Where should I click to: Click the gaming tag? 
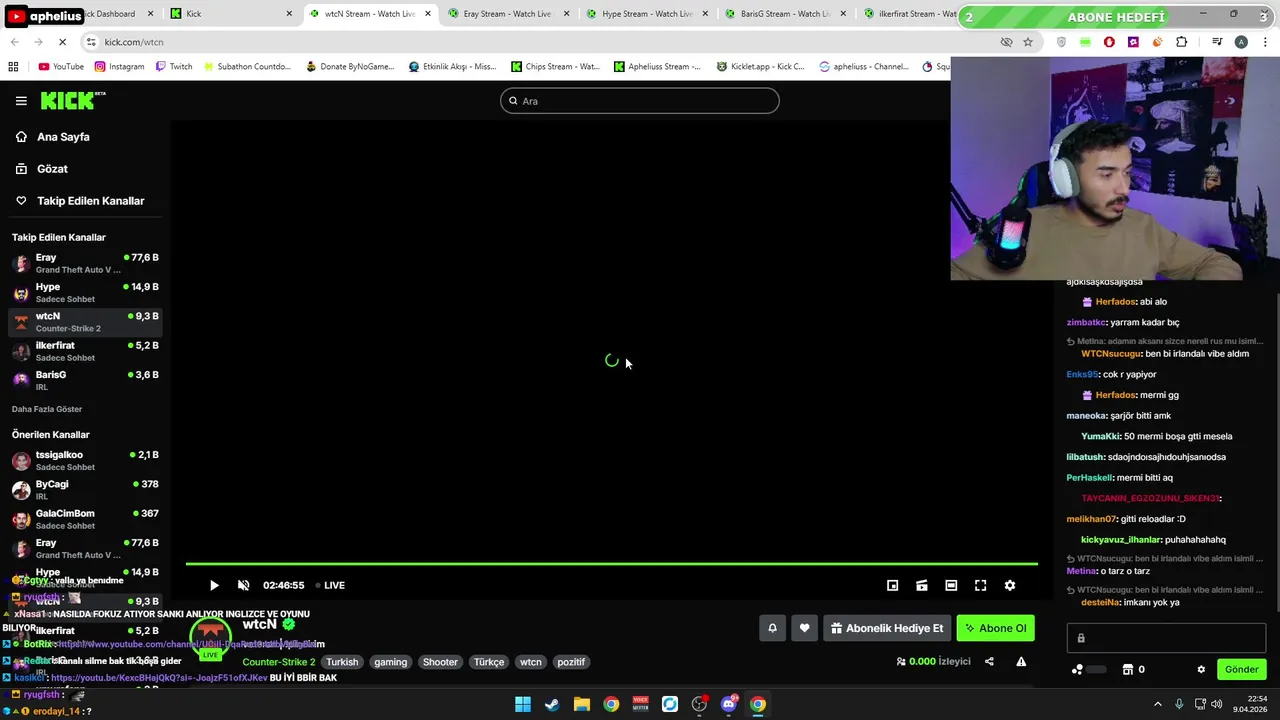390,662
